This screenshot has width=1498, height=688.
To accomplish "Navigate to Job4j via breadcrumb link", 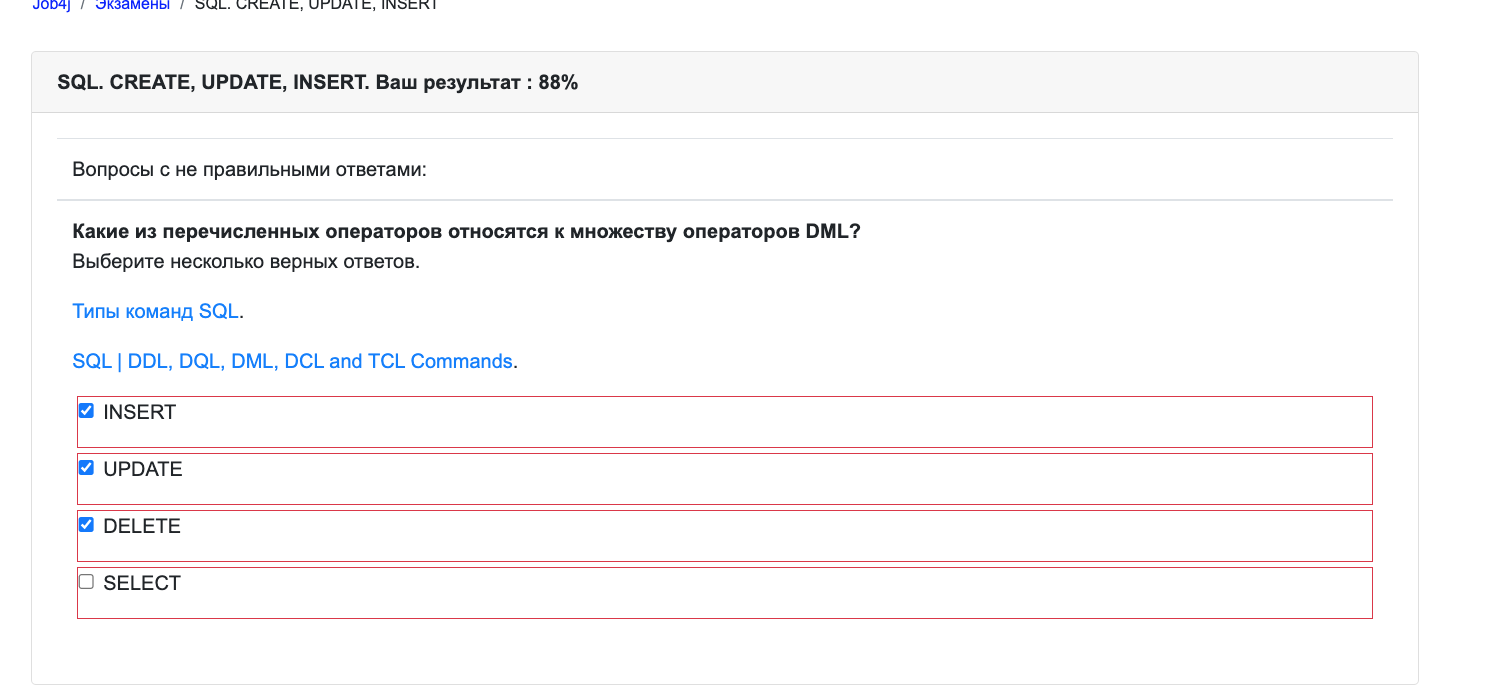I will click(x=50, y=5).
